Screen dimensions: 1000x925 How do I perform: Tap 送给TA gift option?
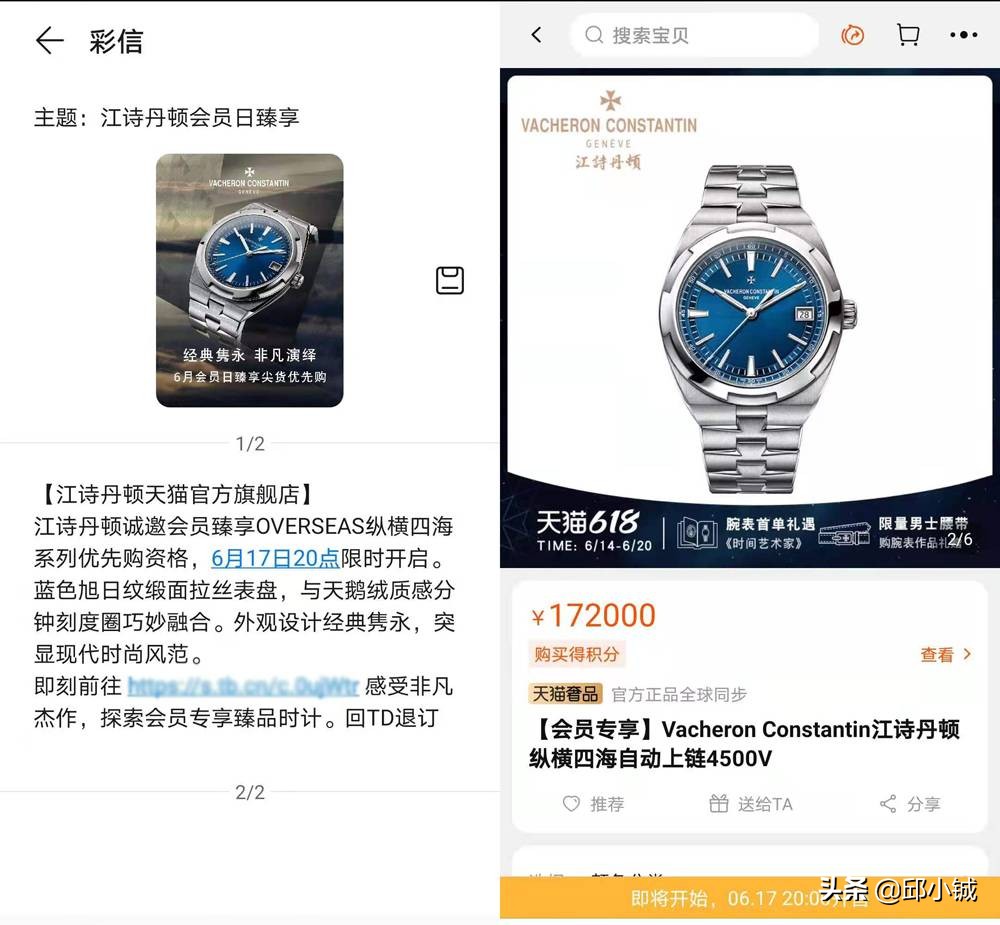(751, 804)
